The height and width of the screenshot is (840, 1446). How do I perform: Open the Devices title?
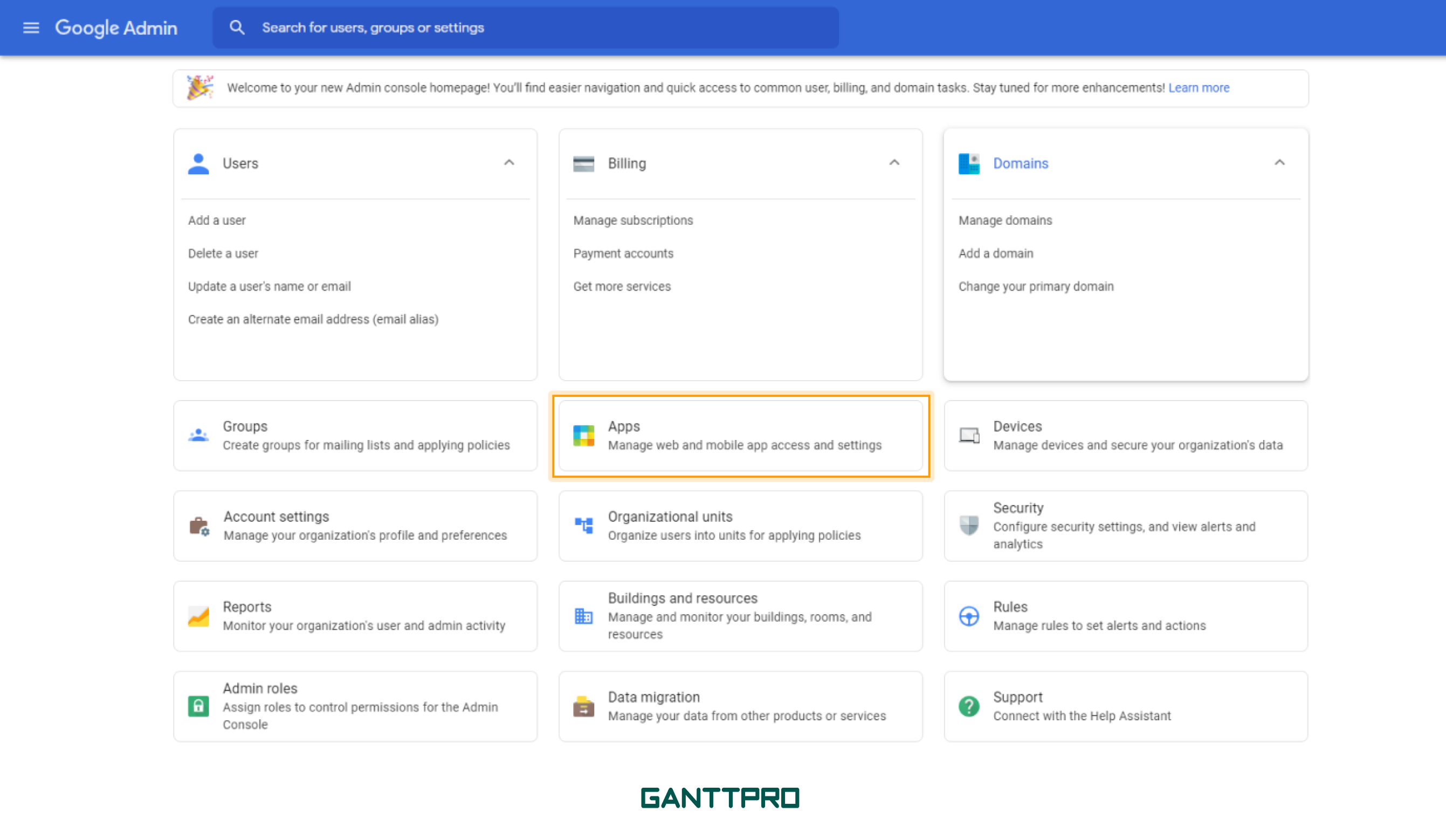1017,426
